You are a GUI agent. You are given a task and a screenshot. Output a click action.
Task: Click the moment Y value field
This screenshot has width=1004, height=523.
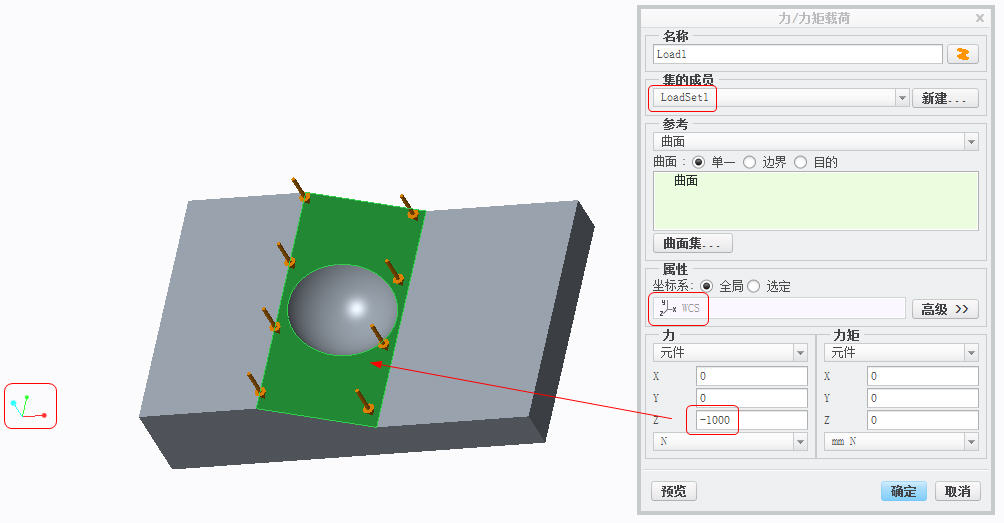point(923,398)
